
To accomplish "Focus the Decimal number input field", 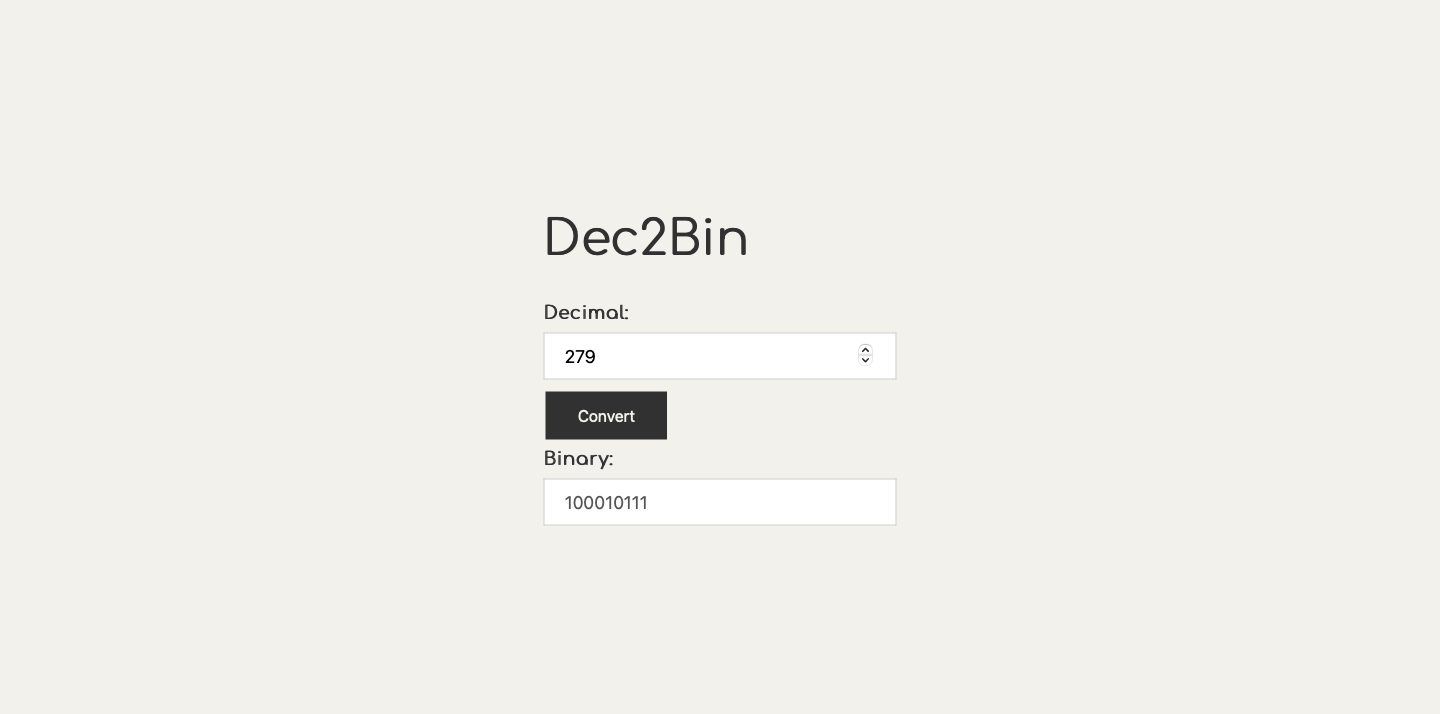I will [720, 356].
